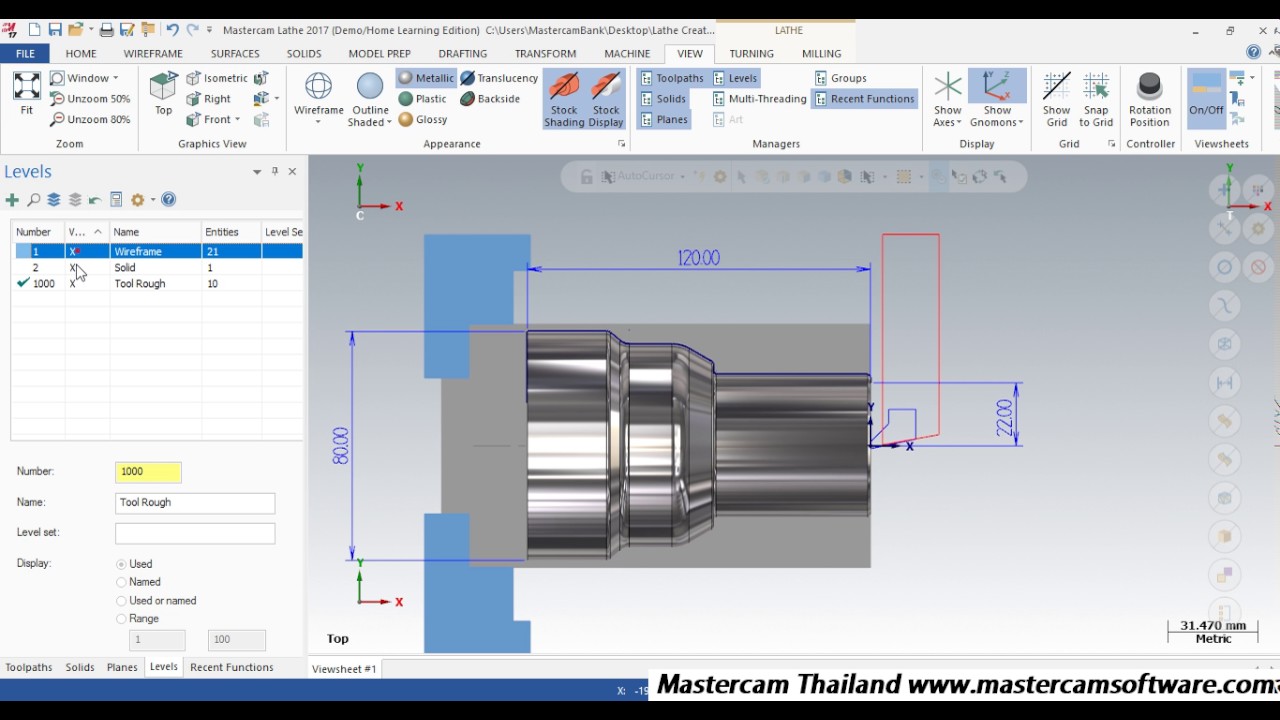This screenshot has height=720, width=1280.
Task: Toggle Backside appearance
Action: click(490, 99)
